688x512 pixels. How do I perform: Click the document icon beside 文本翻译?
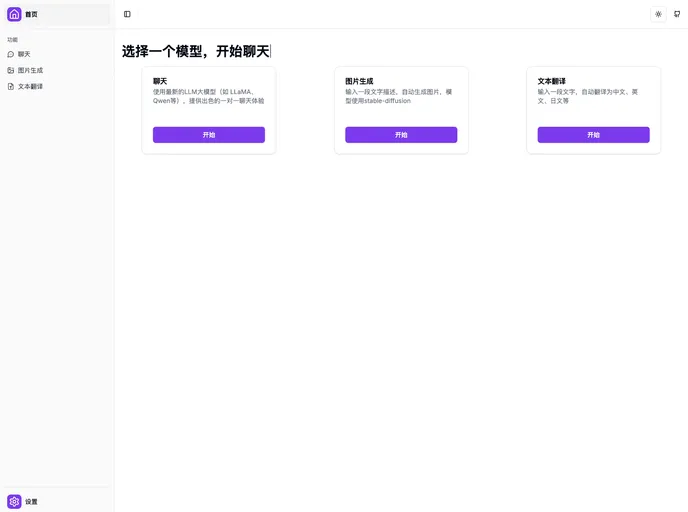coord(11,86)
